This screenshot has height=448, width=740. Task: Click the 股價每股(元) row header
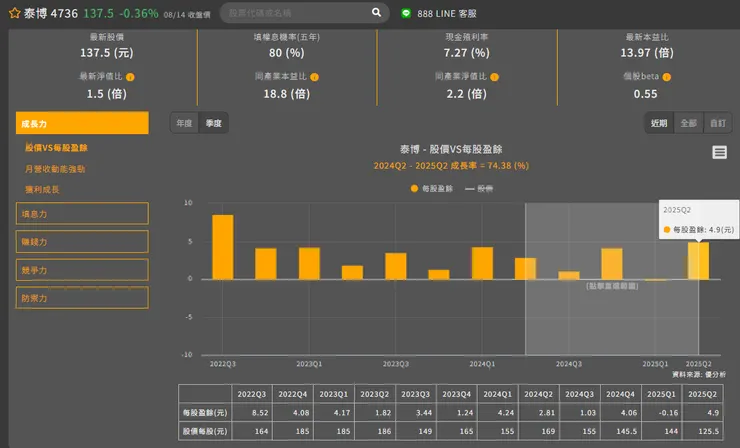pyautogui.click(x=205, y=431)
